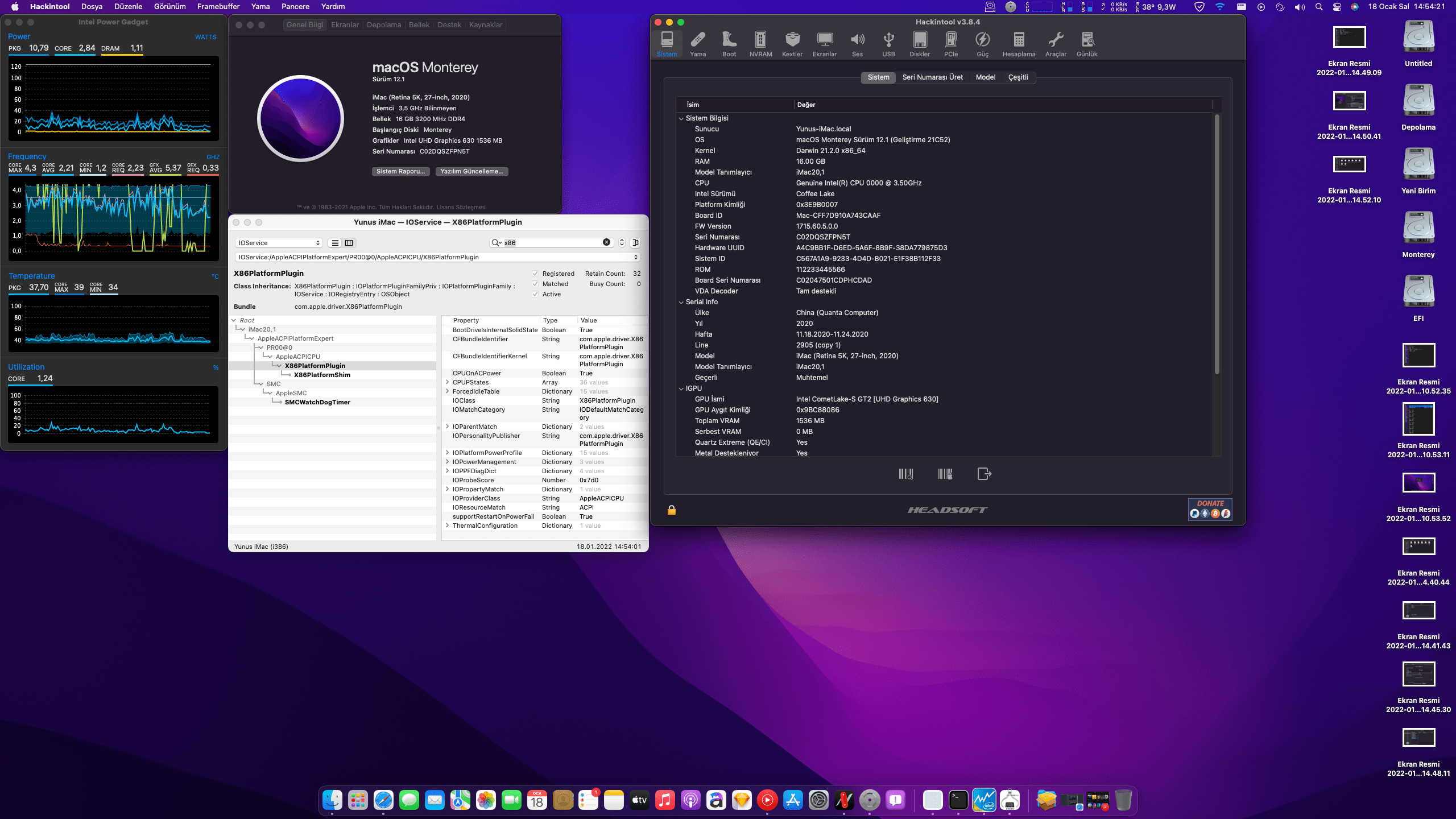Open the USB tab in Hackintool toolbar
Screen dimensions: 1456x819
click(888, 44)
